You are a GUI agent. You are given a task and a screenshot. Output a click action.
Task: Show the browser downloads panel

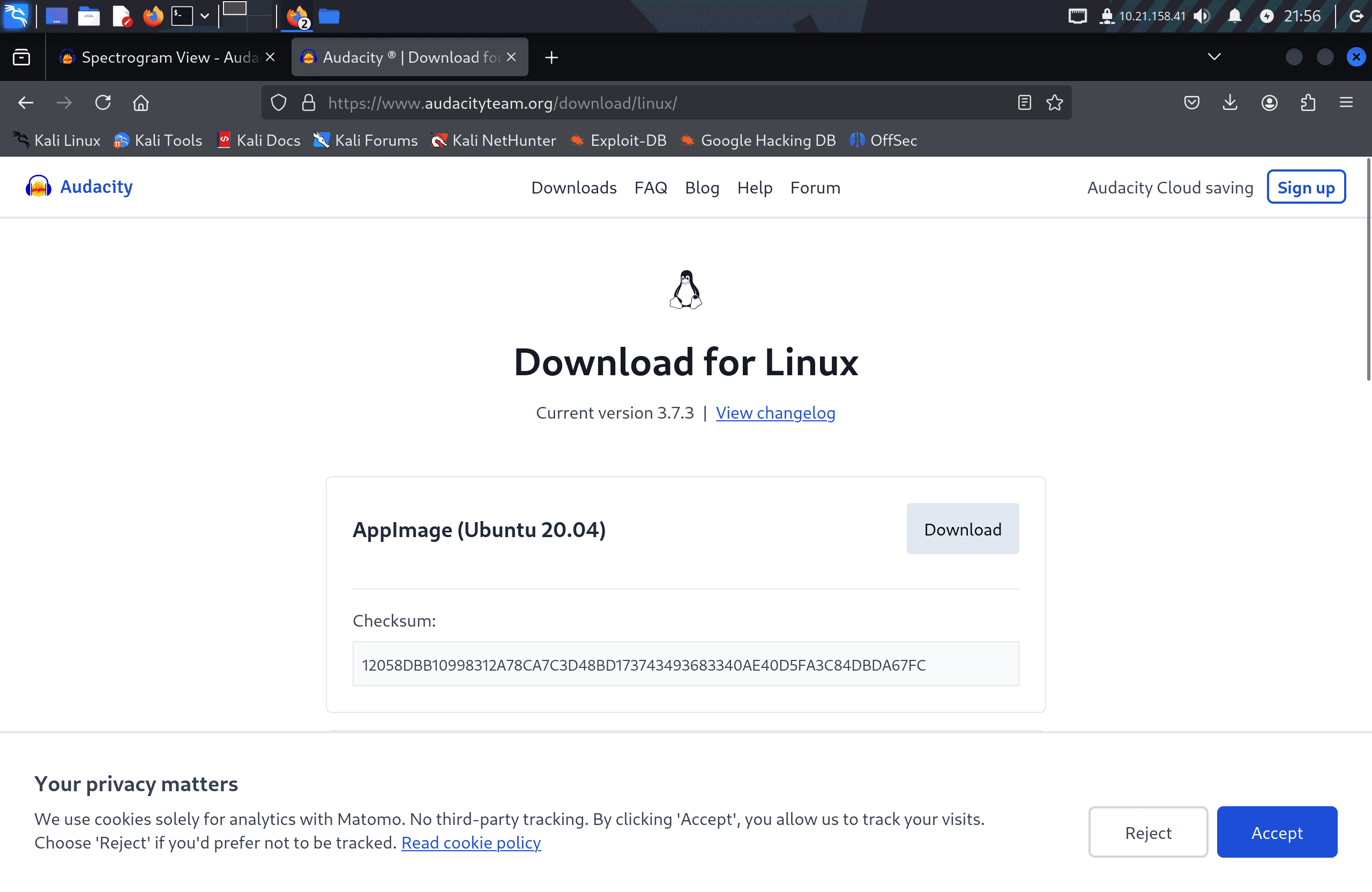tap(1230, 103)
